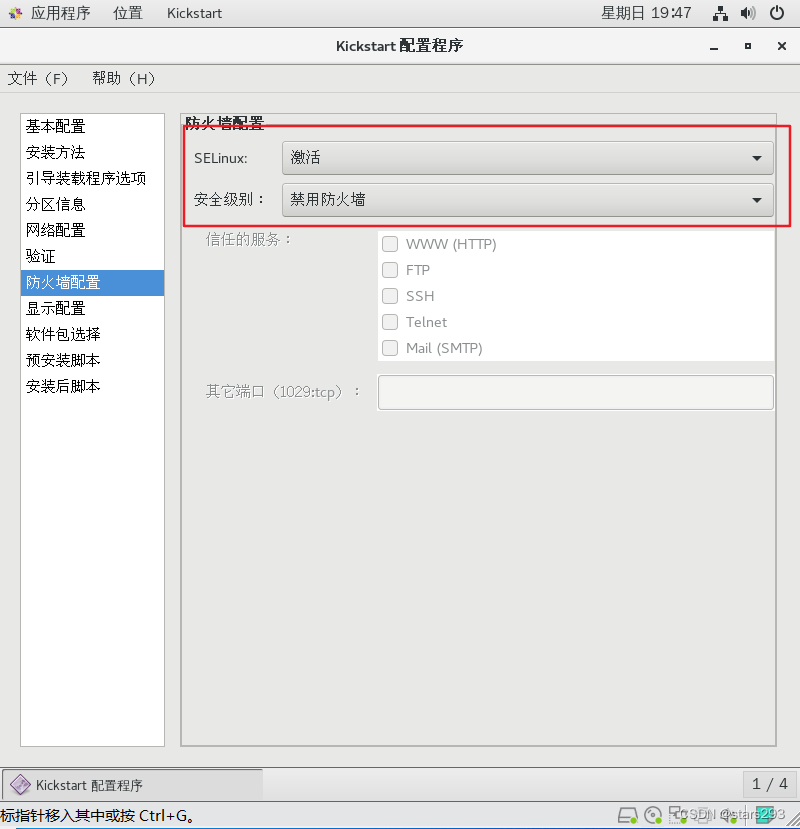Screen dimensions: 800x829
Task: Click the VM CD/DVD status icon
Action: click(x=653, y=815)
